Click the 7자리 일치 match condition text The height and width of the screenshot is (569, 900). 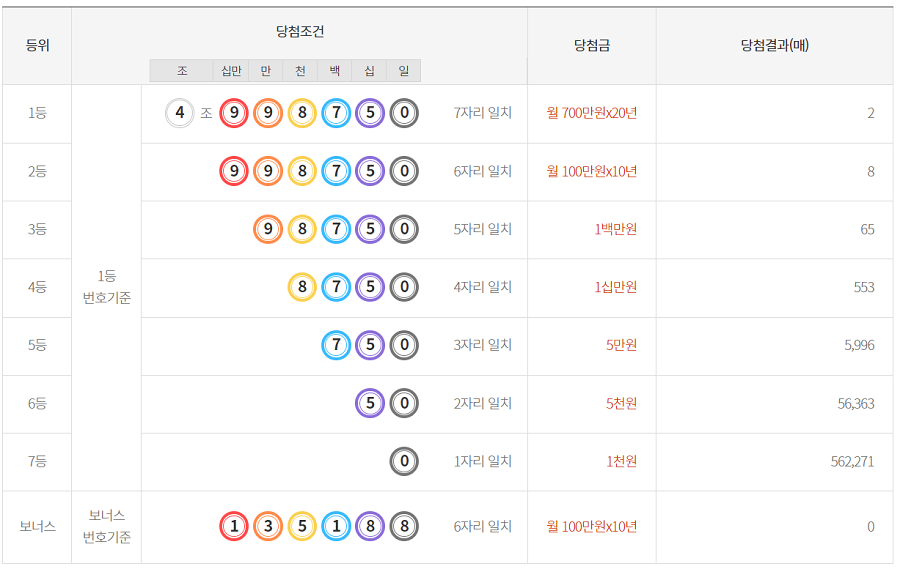[x=483, y=113]
